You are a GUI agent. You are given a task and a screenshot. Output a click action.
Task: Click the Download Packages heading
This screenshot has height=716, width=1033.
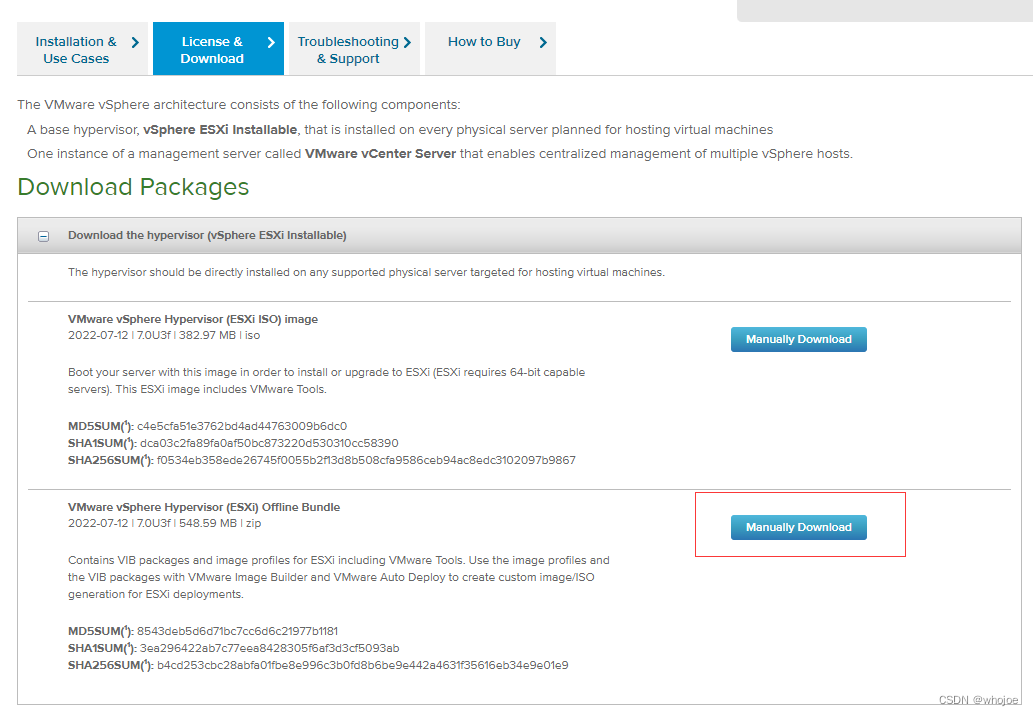133,187
